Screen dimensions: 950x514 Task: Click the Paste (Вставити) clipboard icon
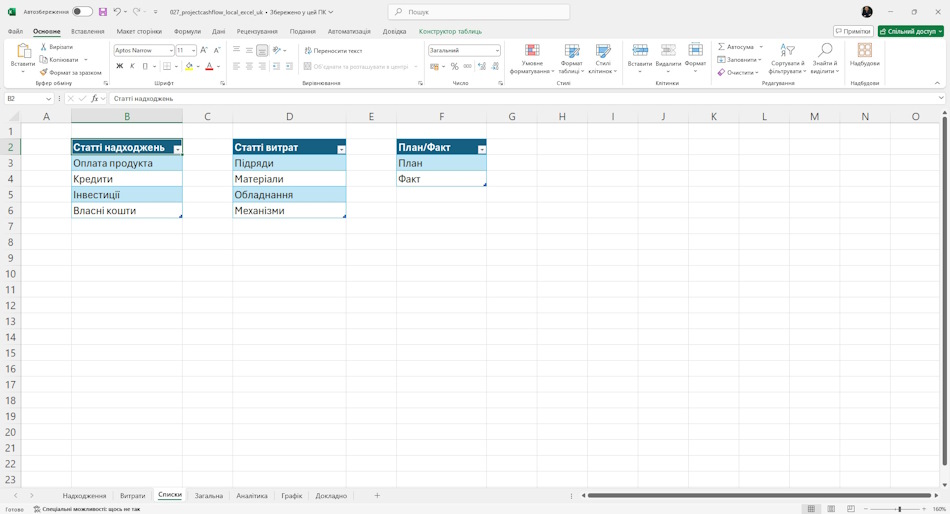24,51
